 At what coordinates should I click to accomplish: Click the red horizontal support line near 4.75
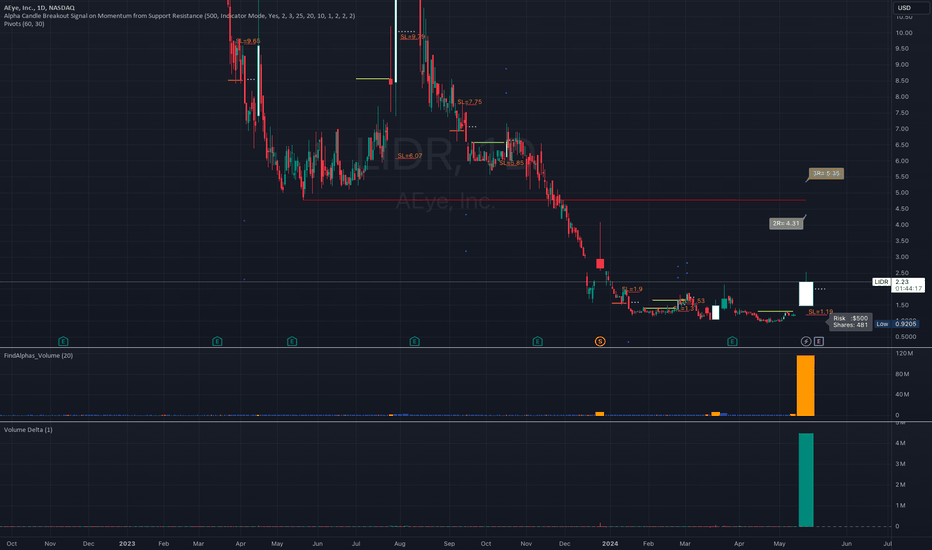coord(554,200)
